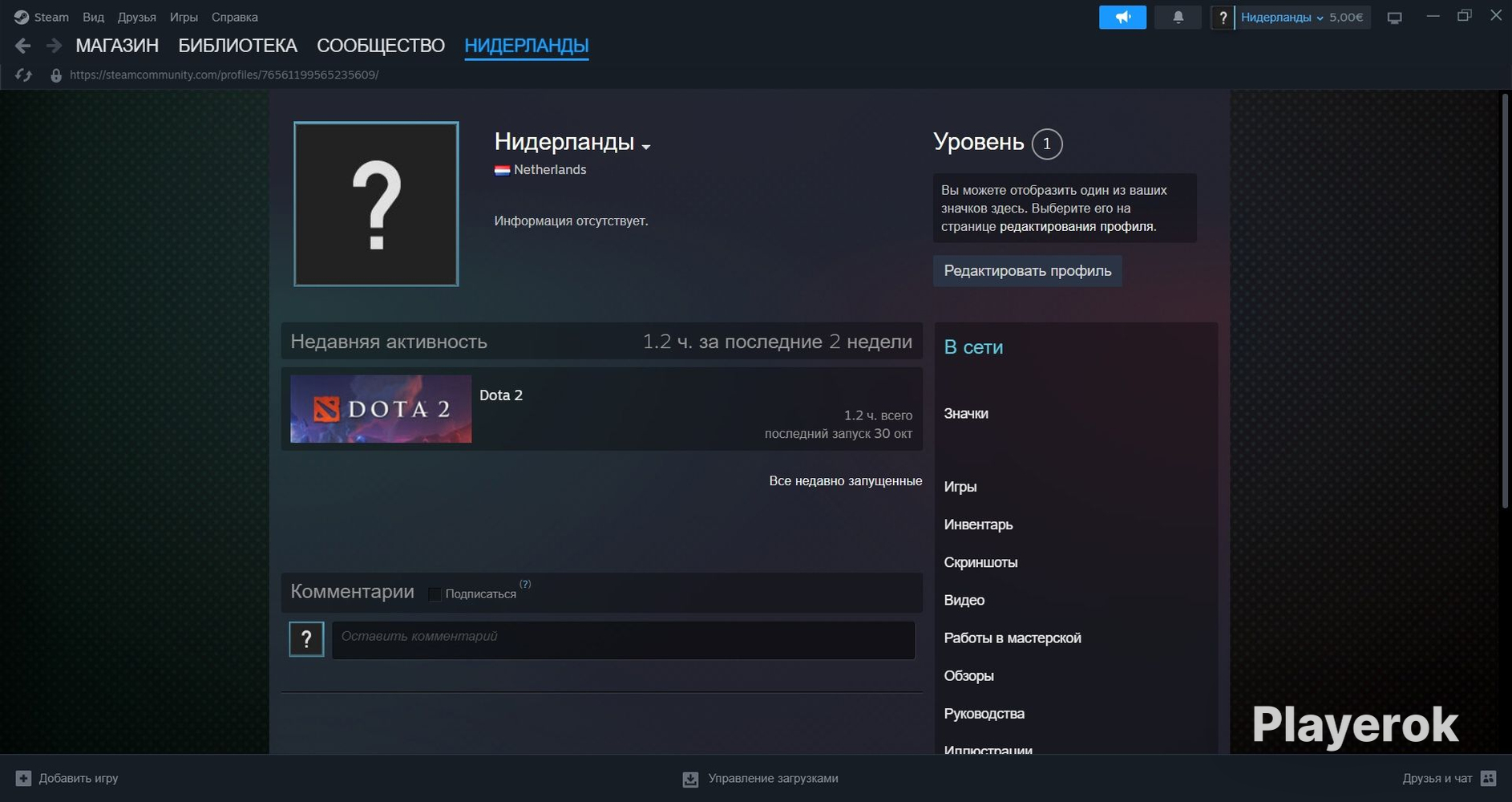Reload page using the refresh icon
1512x802 pixels.
point(23,75)
